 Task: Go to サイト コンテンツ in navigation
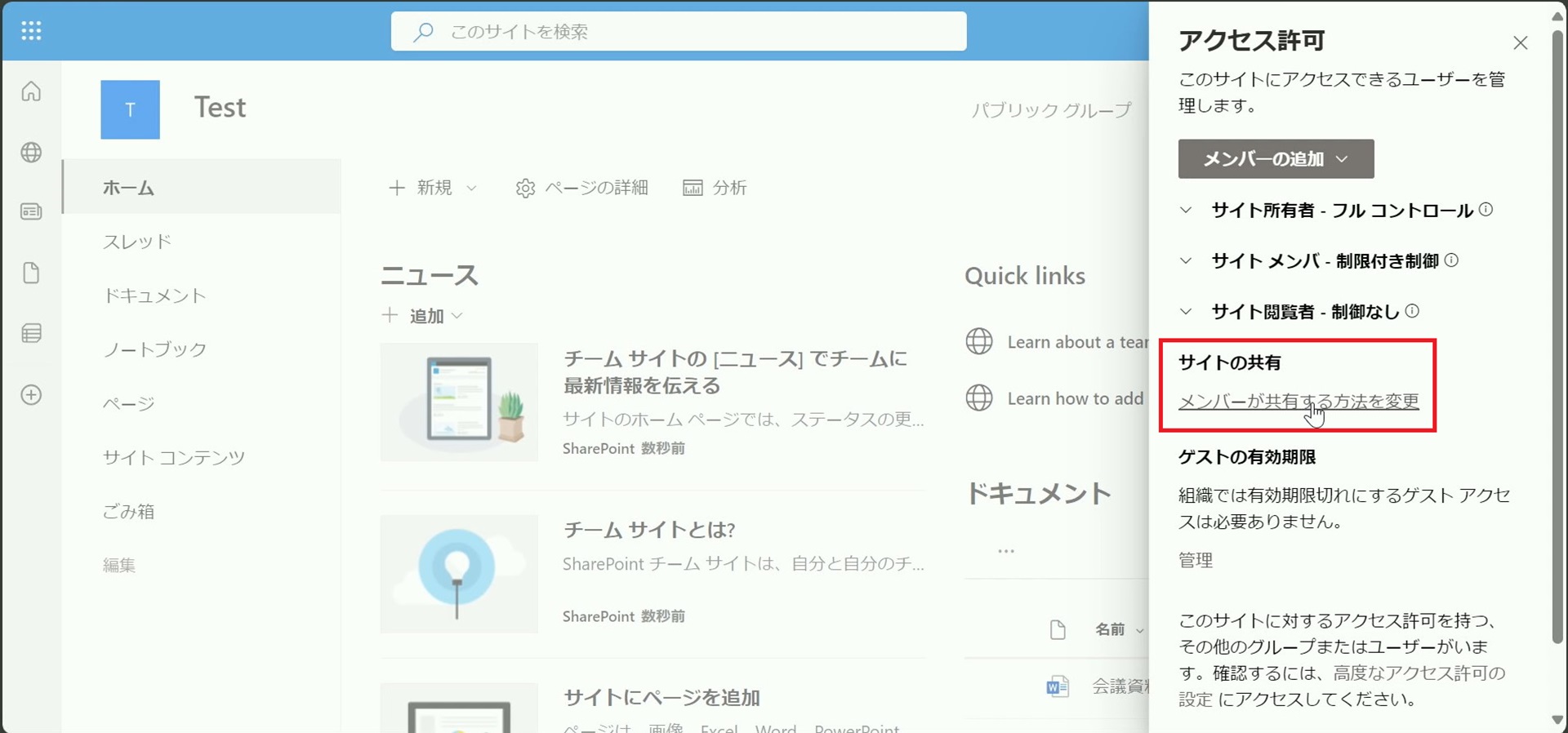pyautogui.click(x=173, y=457)
